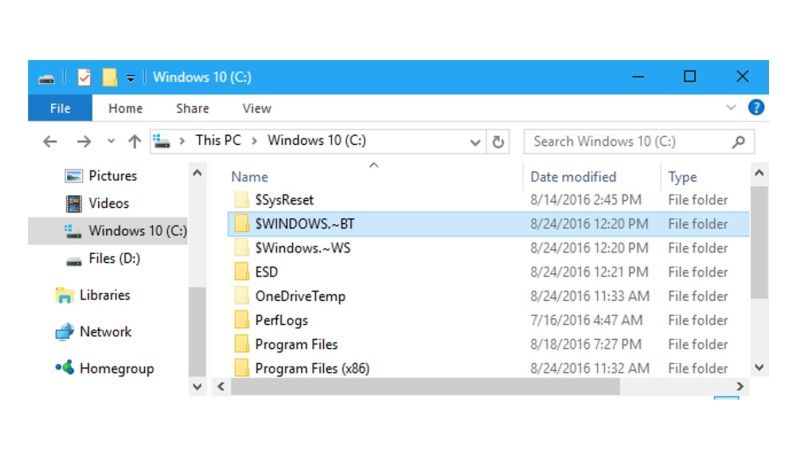
Task: Switch to the View ribbon tab
Action: 257,108
